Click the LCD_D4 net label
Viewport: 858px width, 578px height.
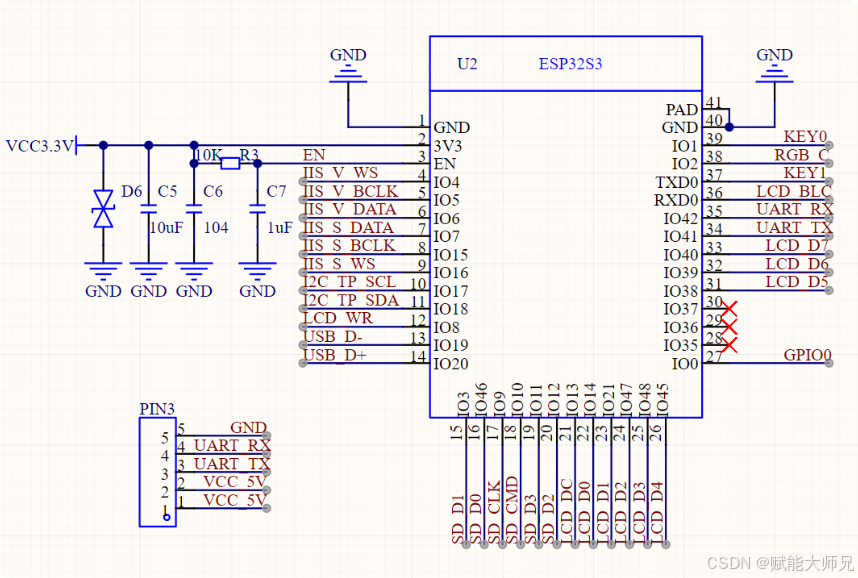657,513
